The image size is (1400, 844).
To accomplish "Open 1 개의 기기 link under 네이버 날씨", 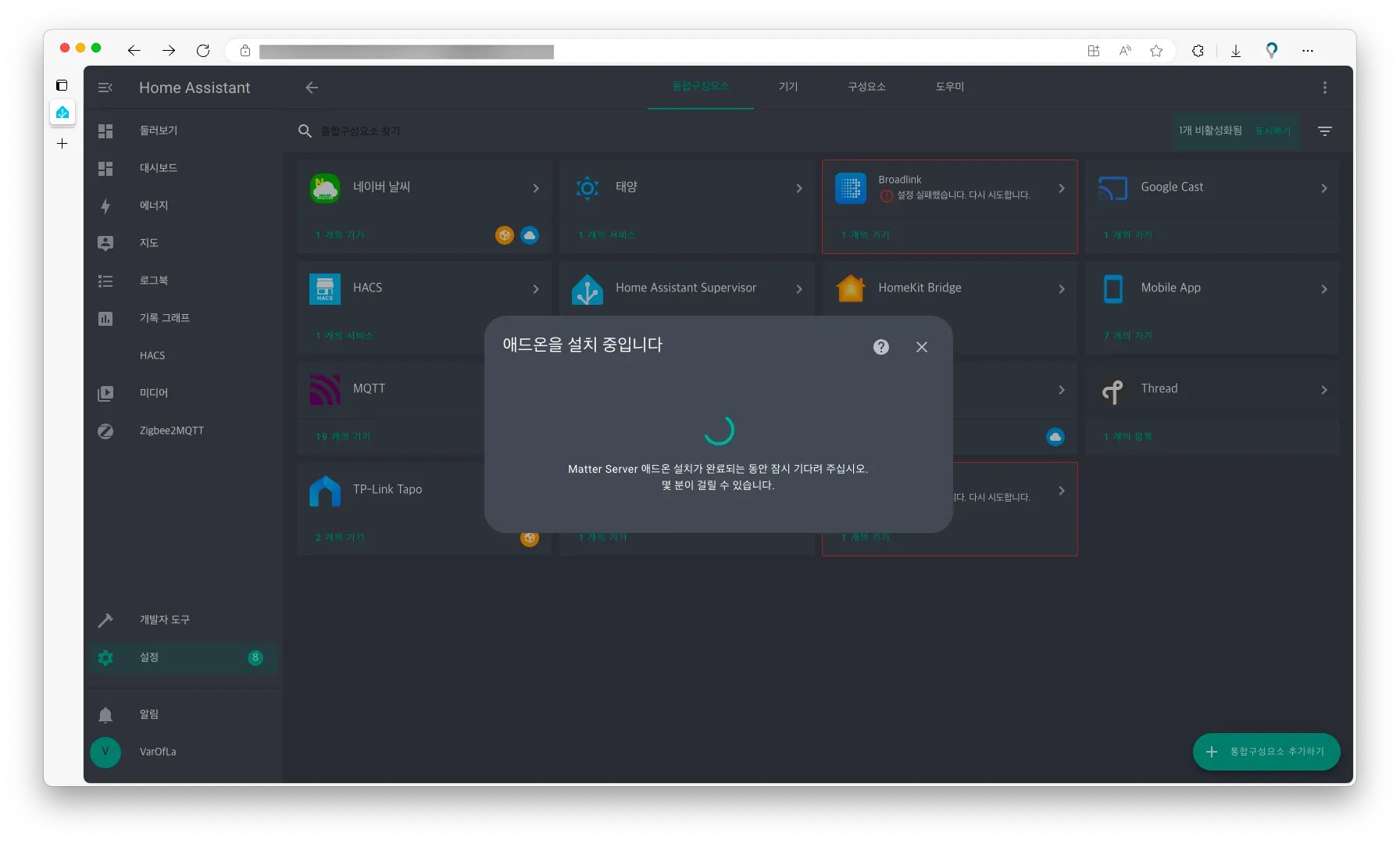I will click(x=340, y=235).
